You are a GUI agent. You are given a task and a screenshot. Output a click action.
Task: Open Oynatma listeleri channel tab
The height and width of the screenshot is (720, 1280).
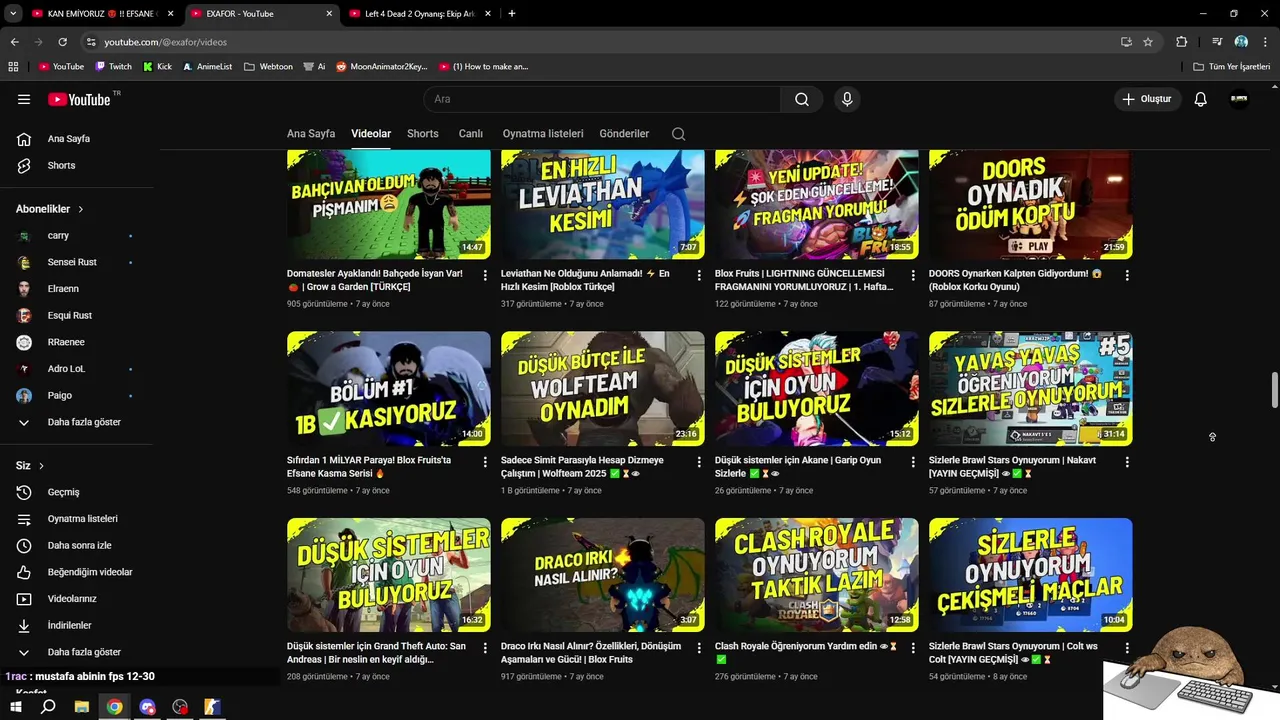point(543,134)
